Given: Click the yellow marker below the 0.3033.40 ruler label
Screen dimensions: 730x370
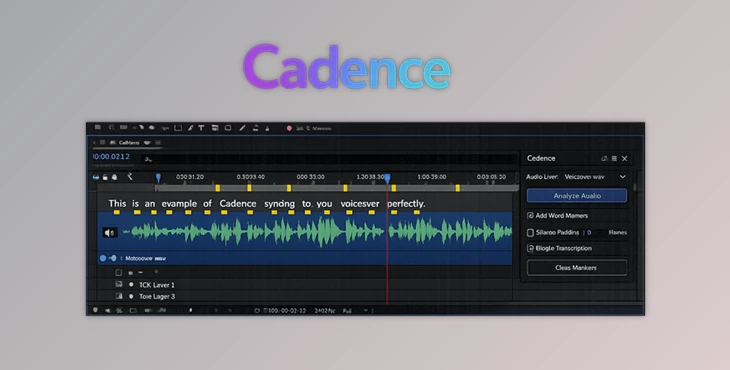Looking at the screenshot, I should [x=250, y=188].
